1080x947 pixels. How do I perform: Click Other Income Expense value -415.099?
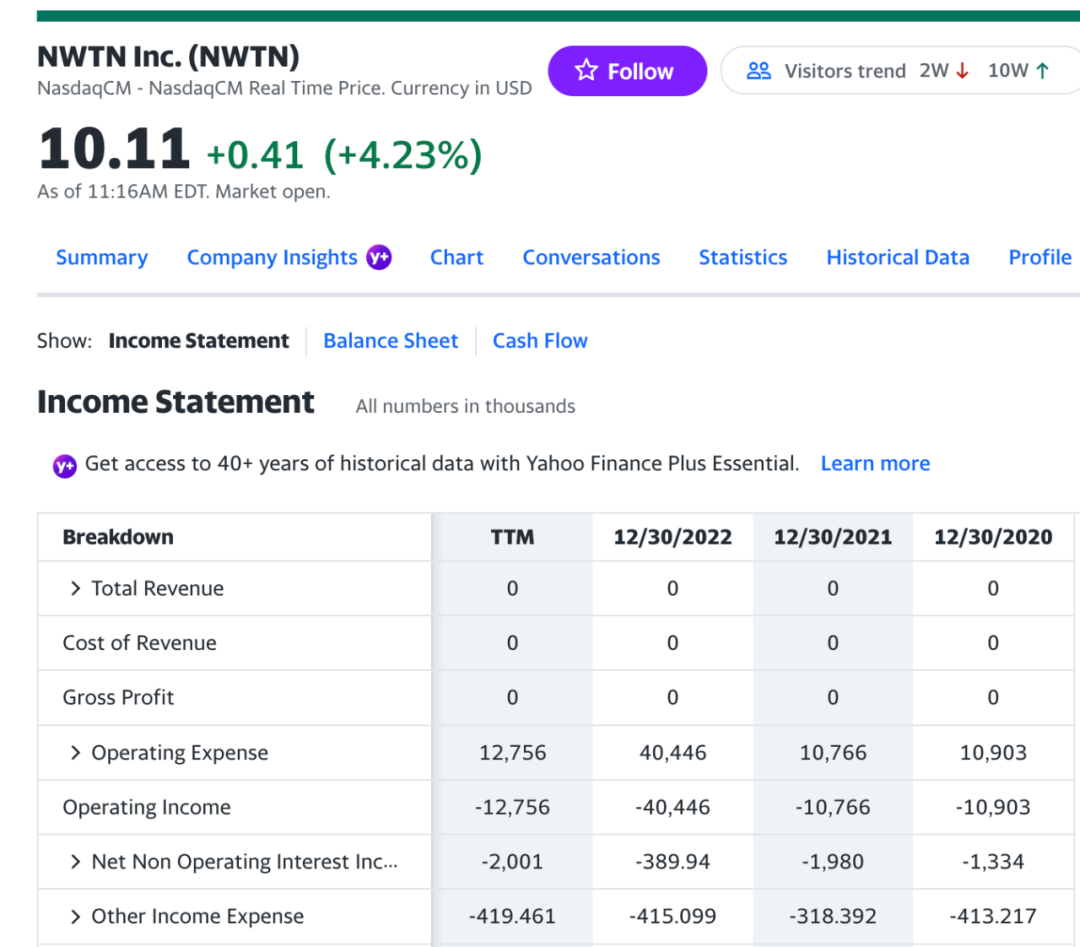point(673,916)
